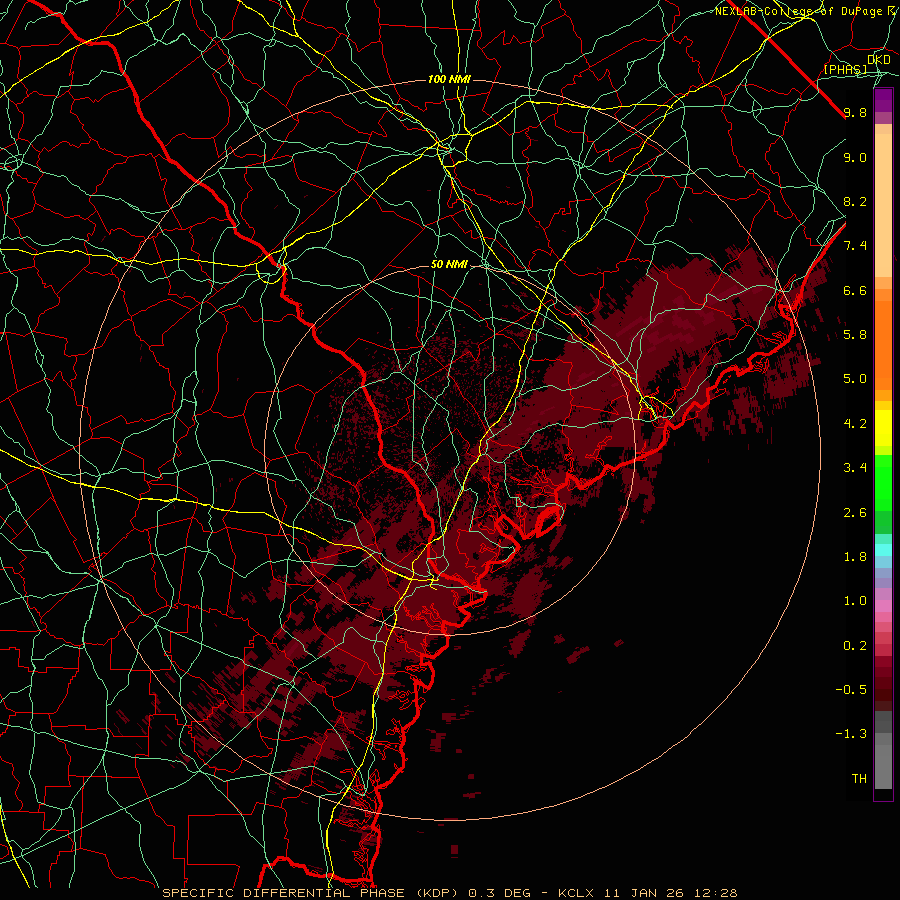Click the 4.2 value on the color scale
Image resolution: width=900 pixels, height=900 pixels.
[855, 424]
